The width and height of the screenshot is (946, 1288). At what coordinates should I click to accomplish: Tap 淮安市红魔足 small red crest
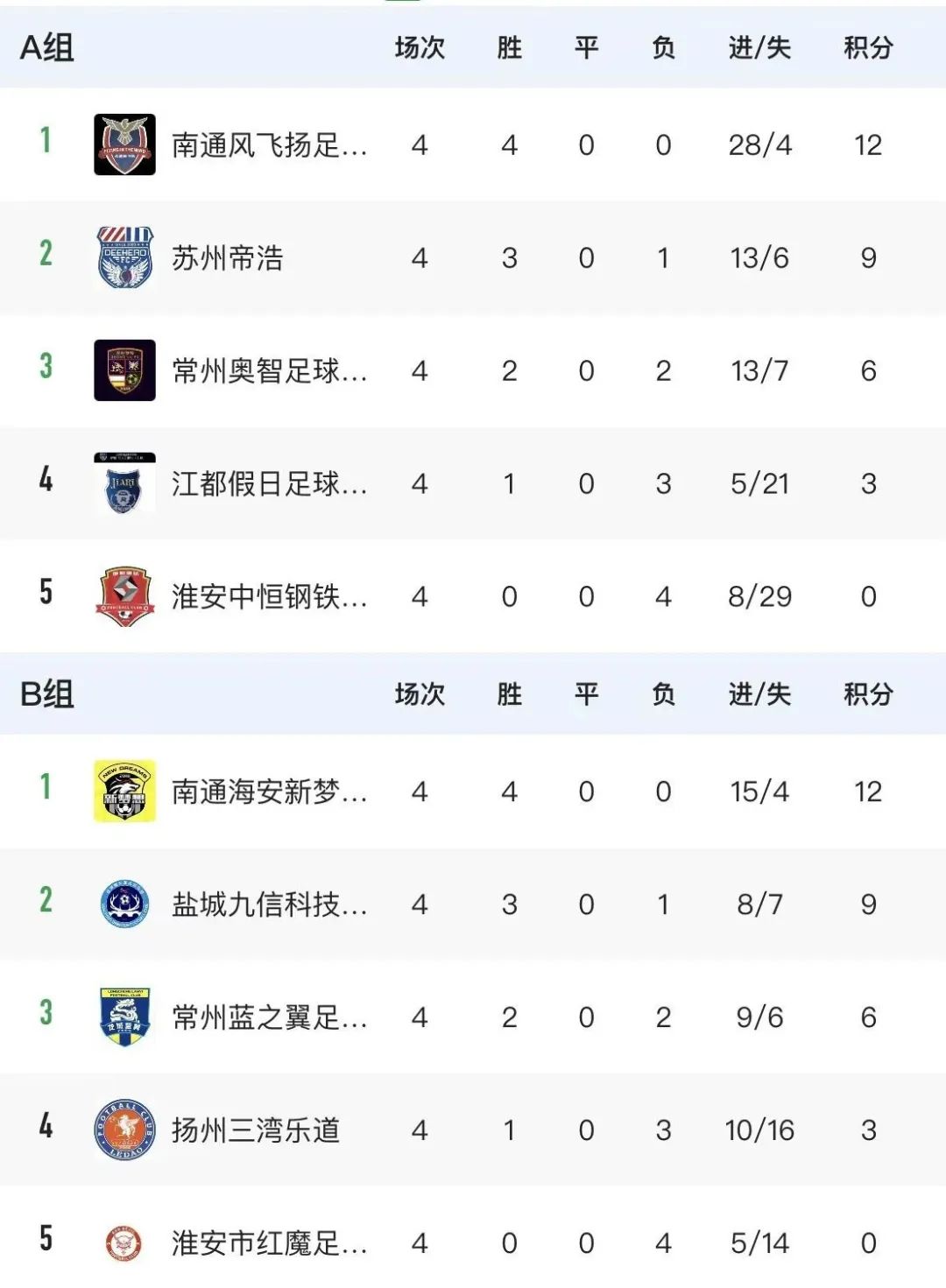124,1243
